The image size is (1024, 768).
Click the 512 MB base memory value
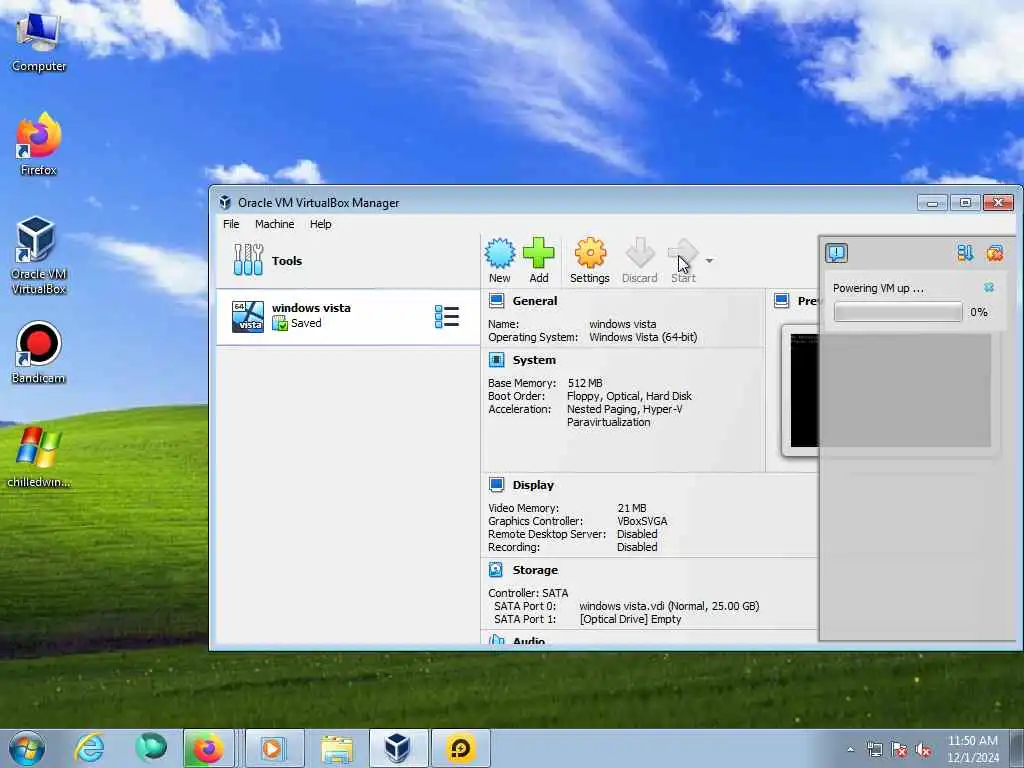click(585, 383)
